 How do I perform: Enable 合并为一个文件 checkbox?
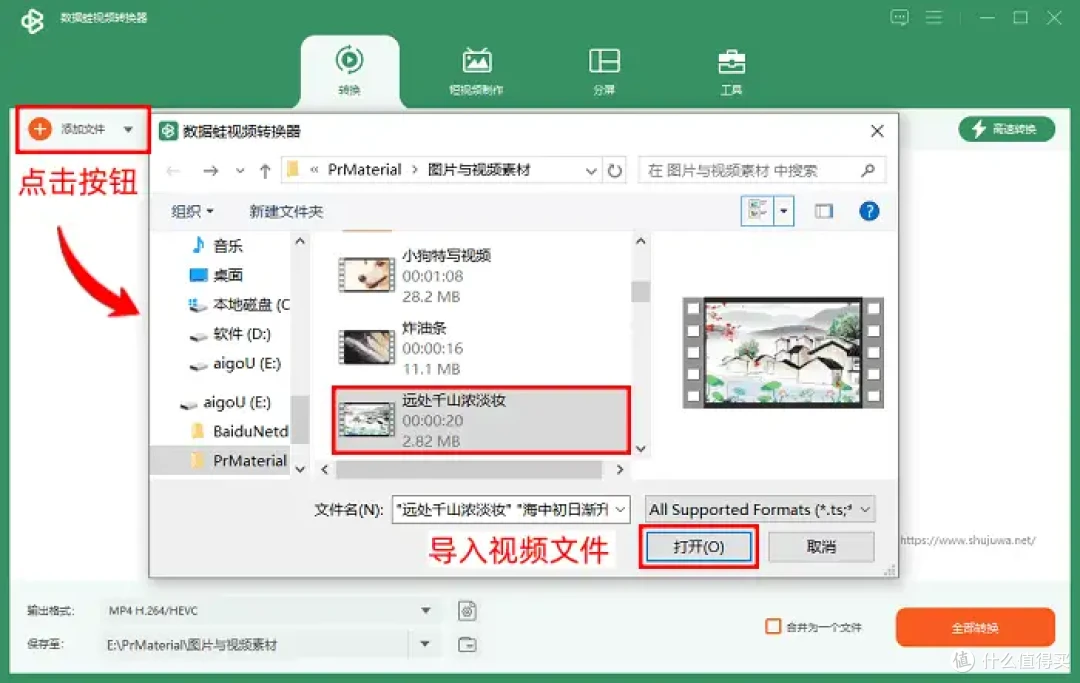773,627
